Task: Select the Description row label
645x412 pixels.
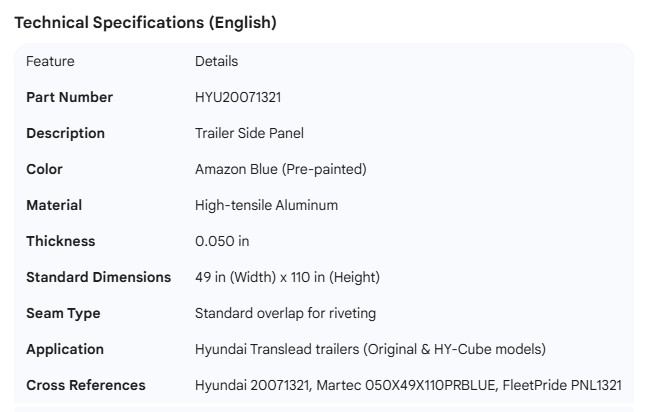Action: pos(65,133)
